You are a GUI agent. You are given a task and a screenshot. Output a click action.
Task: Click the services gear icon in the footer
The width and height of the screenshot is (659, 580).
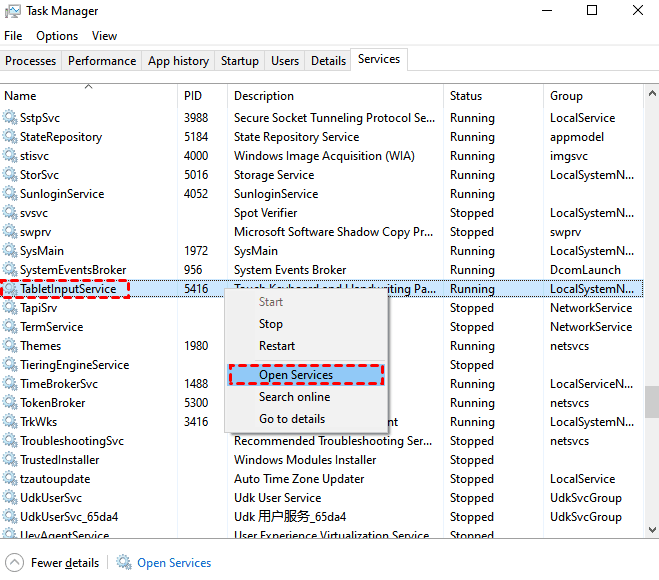(124, 563)
